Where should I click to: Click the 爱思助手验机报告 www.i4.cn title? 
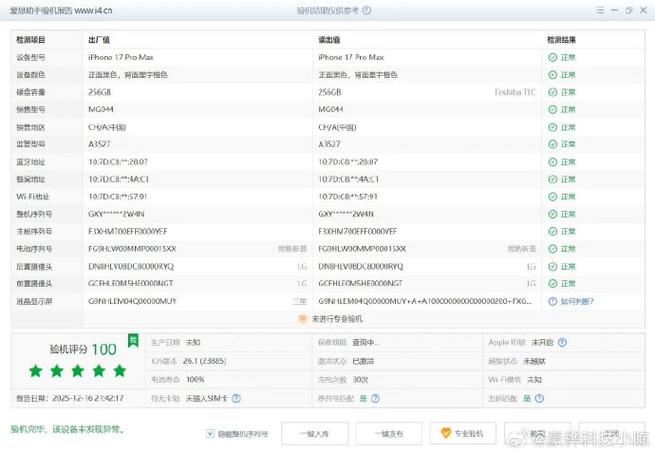(x=61, y=10)
